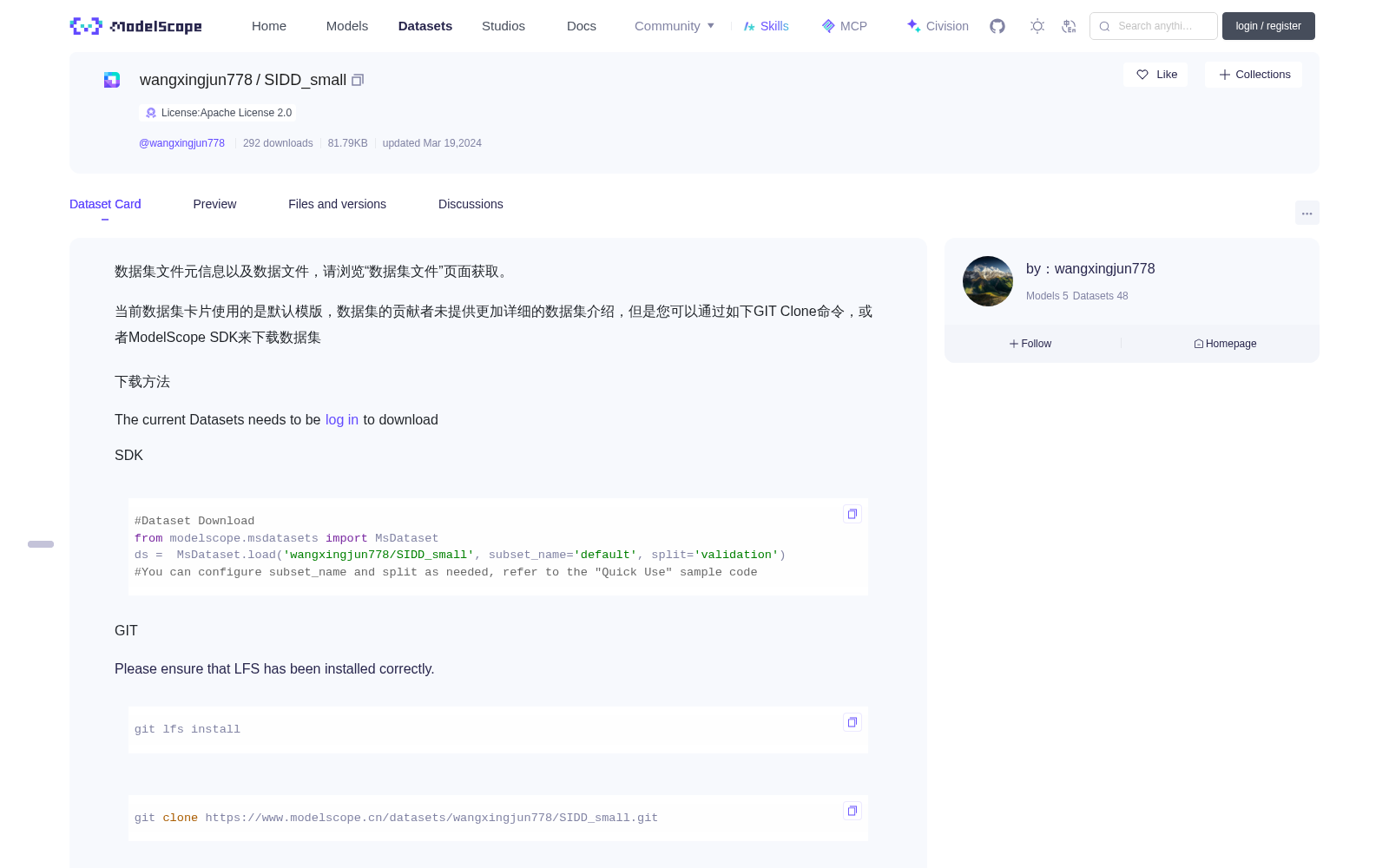Copy the SDK dataset download code

coord(852,514)
